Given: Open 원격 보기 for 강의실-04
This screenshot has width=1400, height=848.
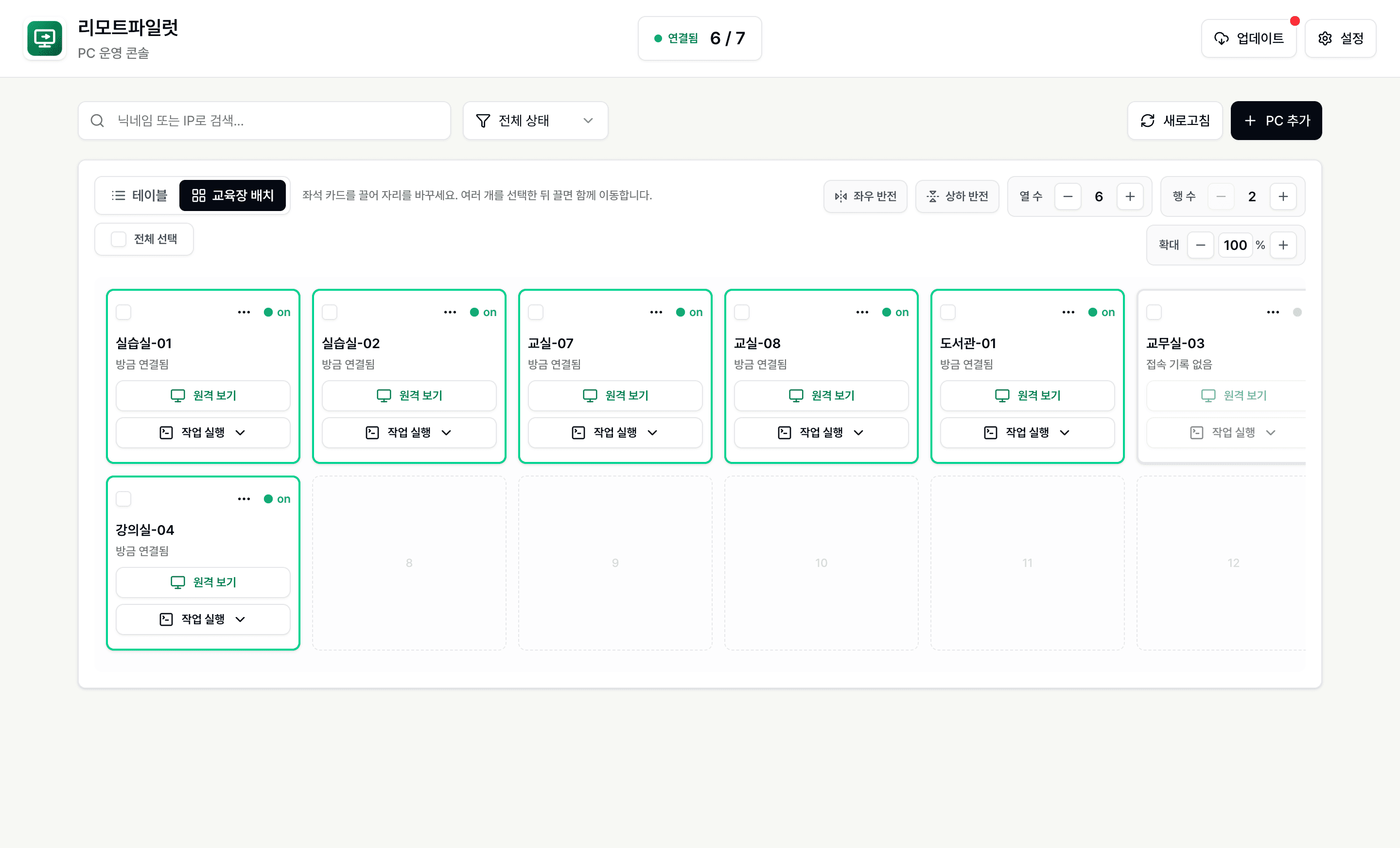Looking at the screenshot, I should (203, 583).
